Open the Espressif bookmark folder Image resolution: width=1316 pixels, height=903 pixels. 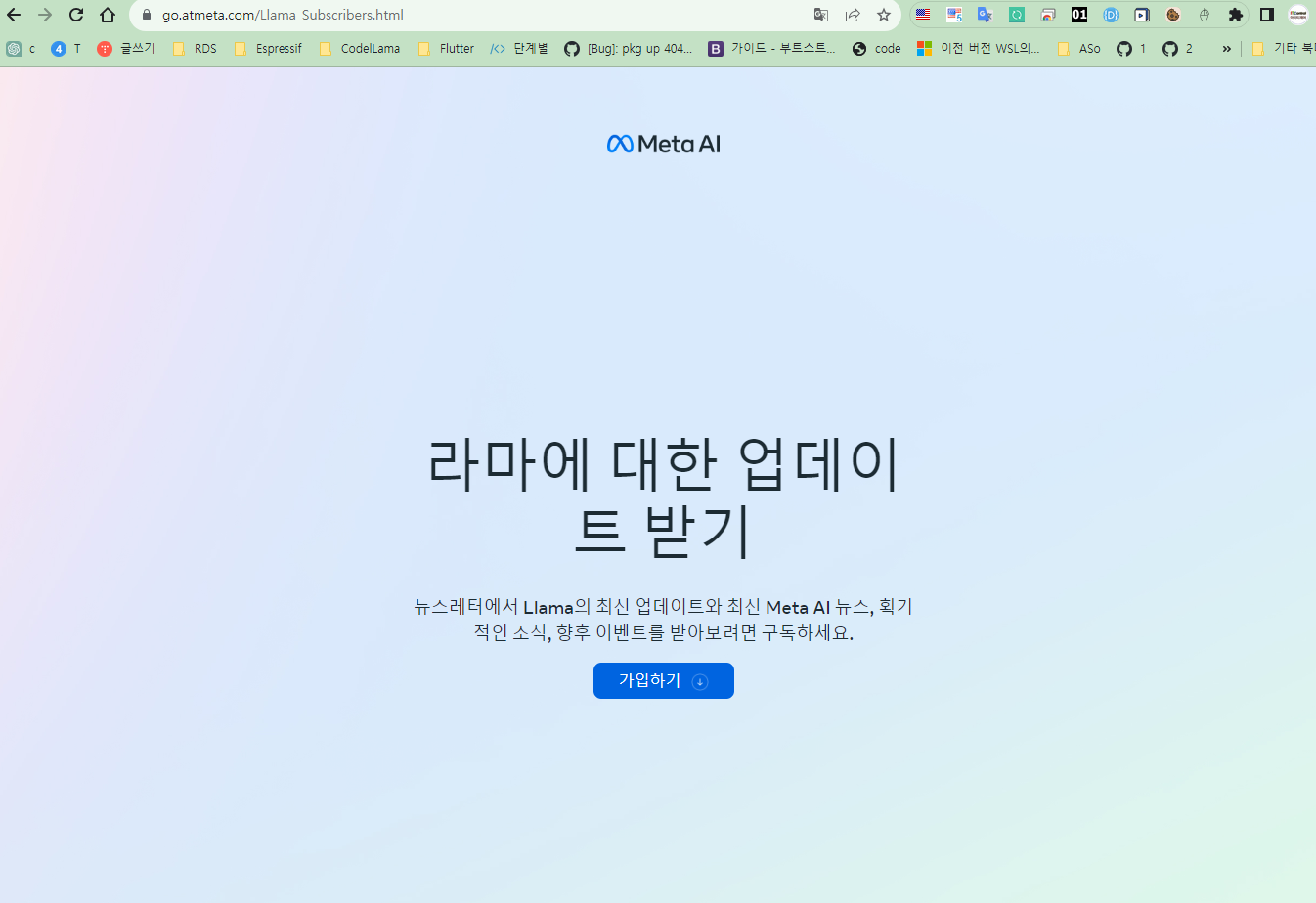(268, 48)
